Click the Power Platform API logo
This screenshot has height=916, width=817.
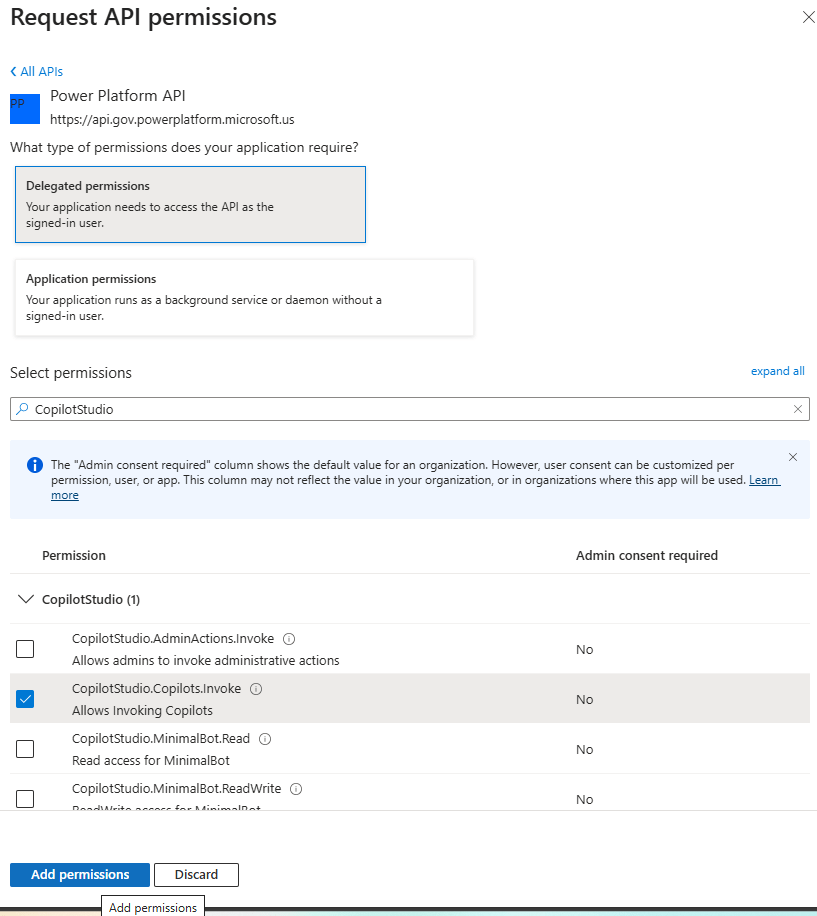(x=25, y=108)
